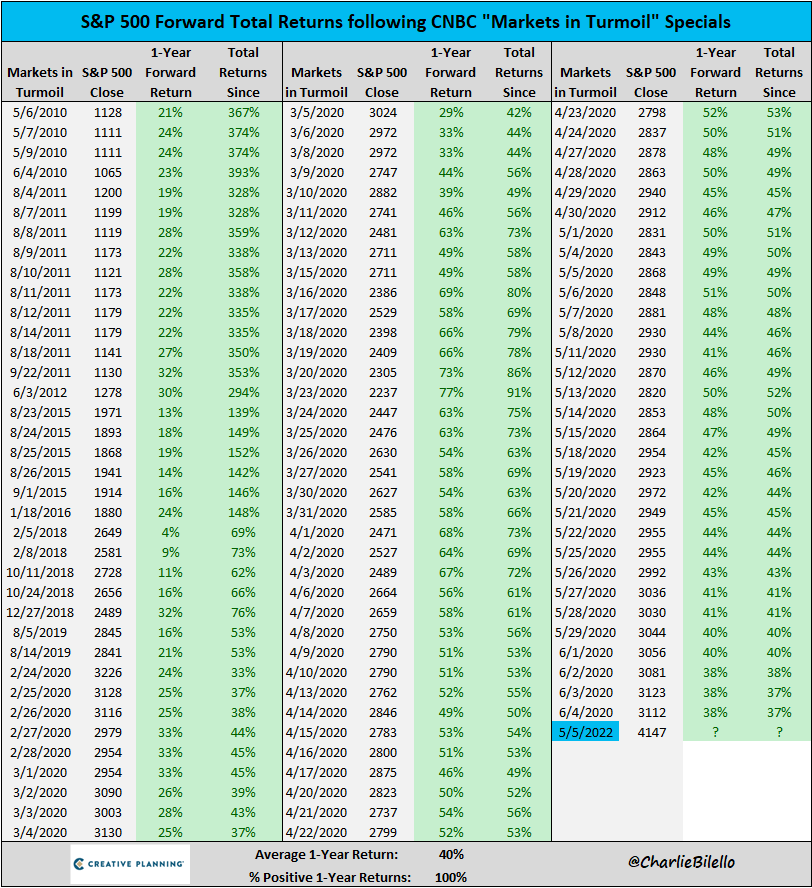This screenshot has height=888, width=812.
Task: Click the S&P 500 close value 2237
Action: point(383,392)
